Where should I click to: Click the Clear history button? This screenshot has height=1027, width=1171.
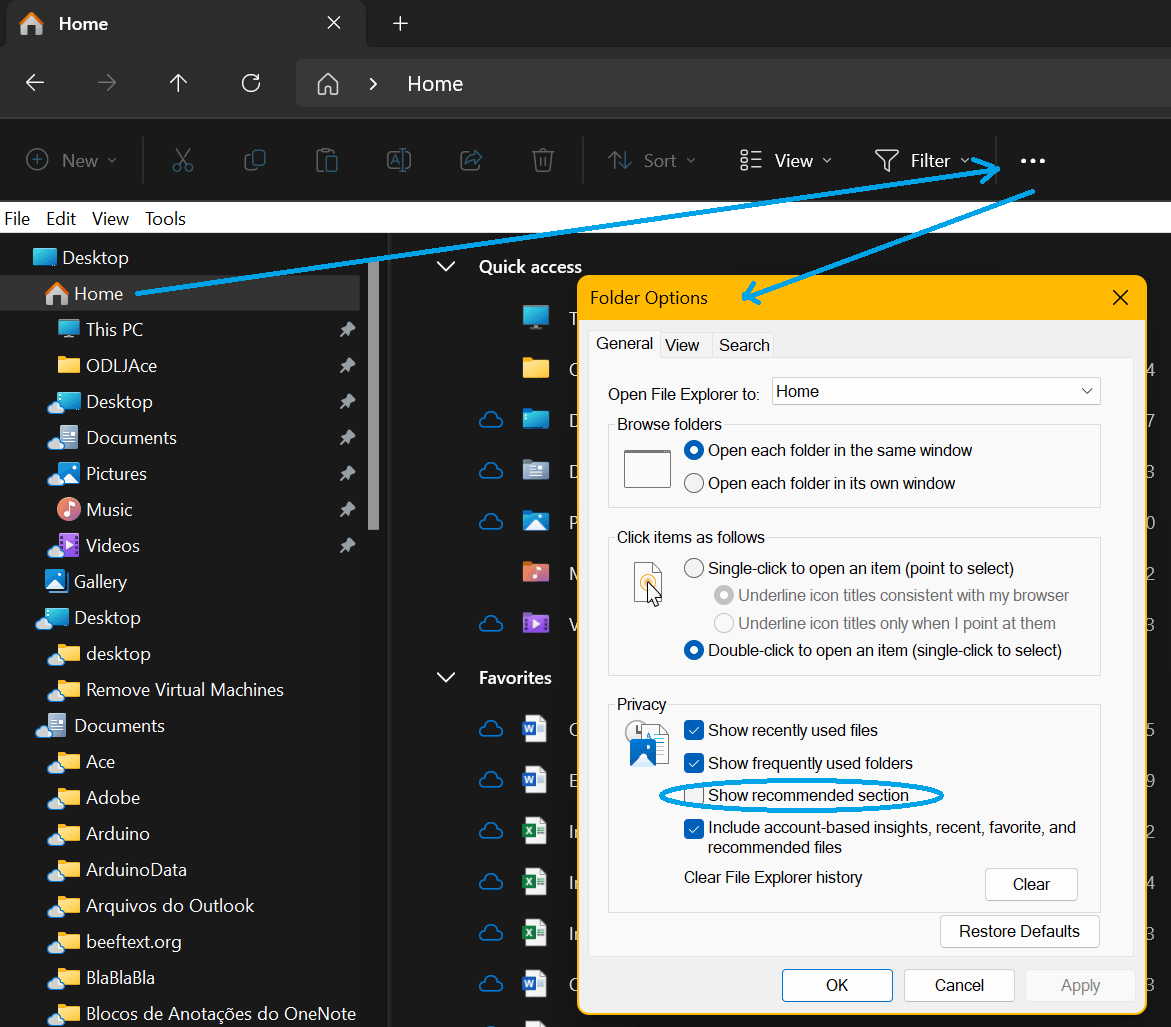click(x=1030, y=885)
